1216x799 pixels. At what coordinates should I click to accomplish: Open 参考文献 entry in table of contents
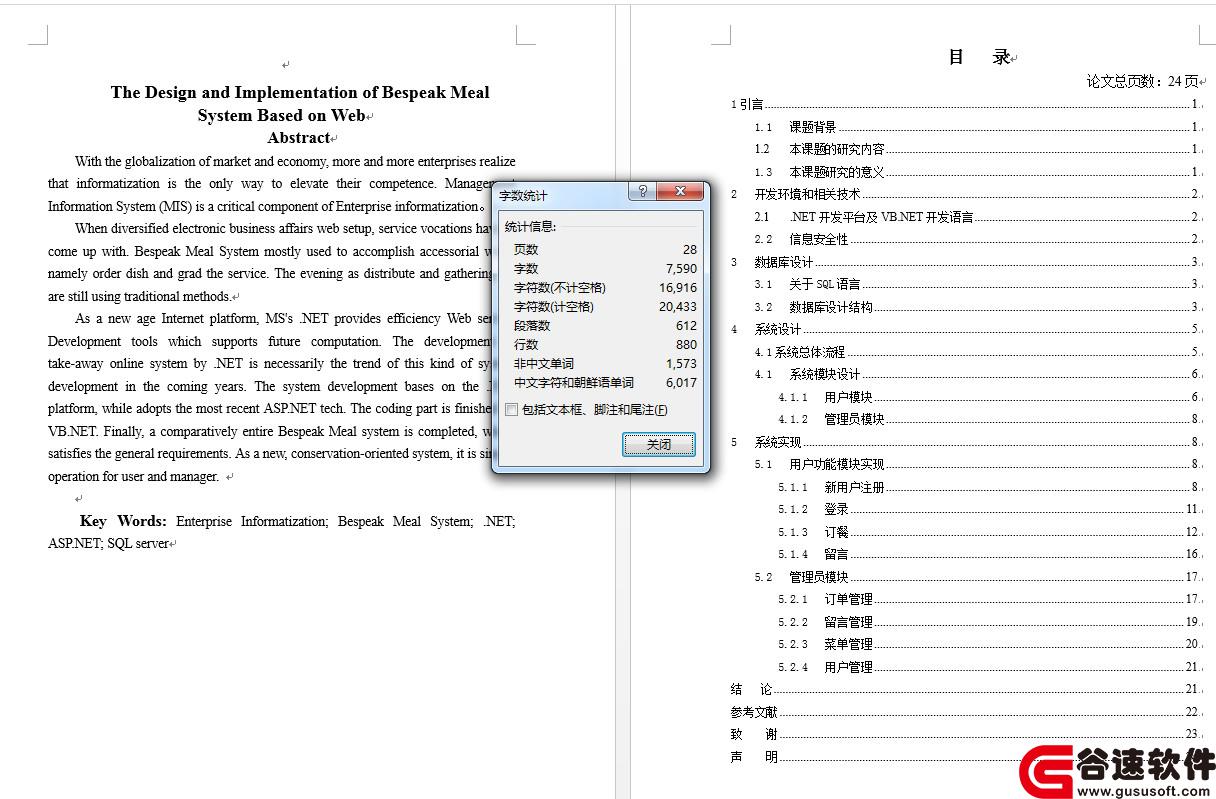pyautogui.click(x=965, y=712)
